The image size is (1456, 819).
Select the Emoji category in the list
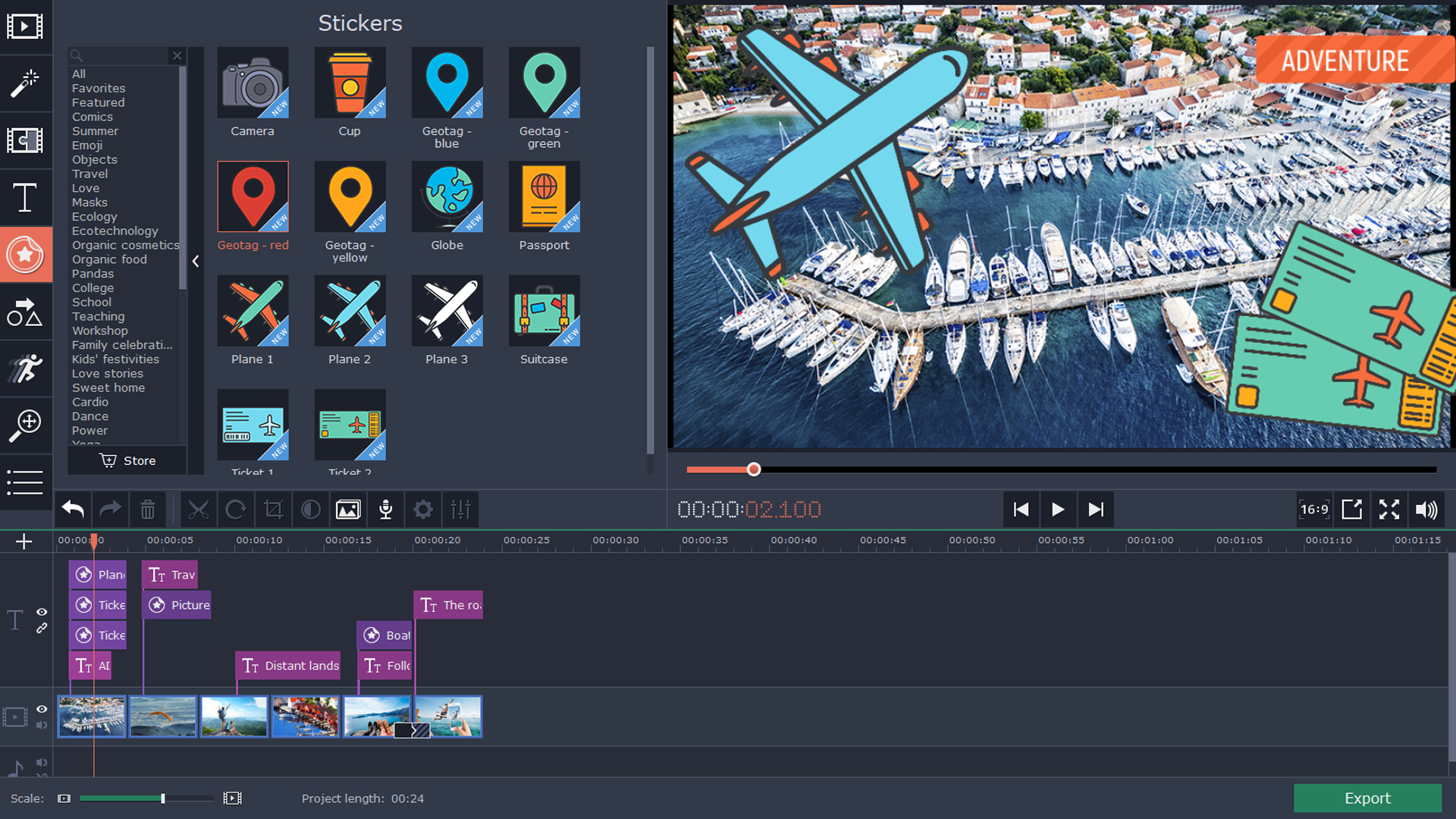coord(87,145)
